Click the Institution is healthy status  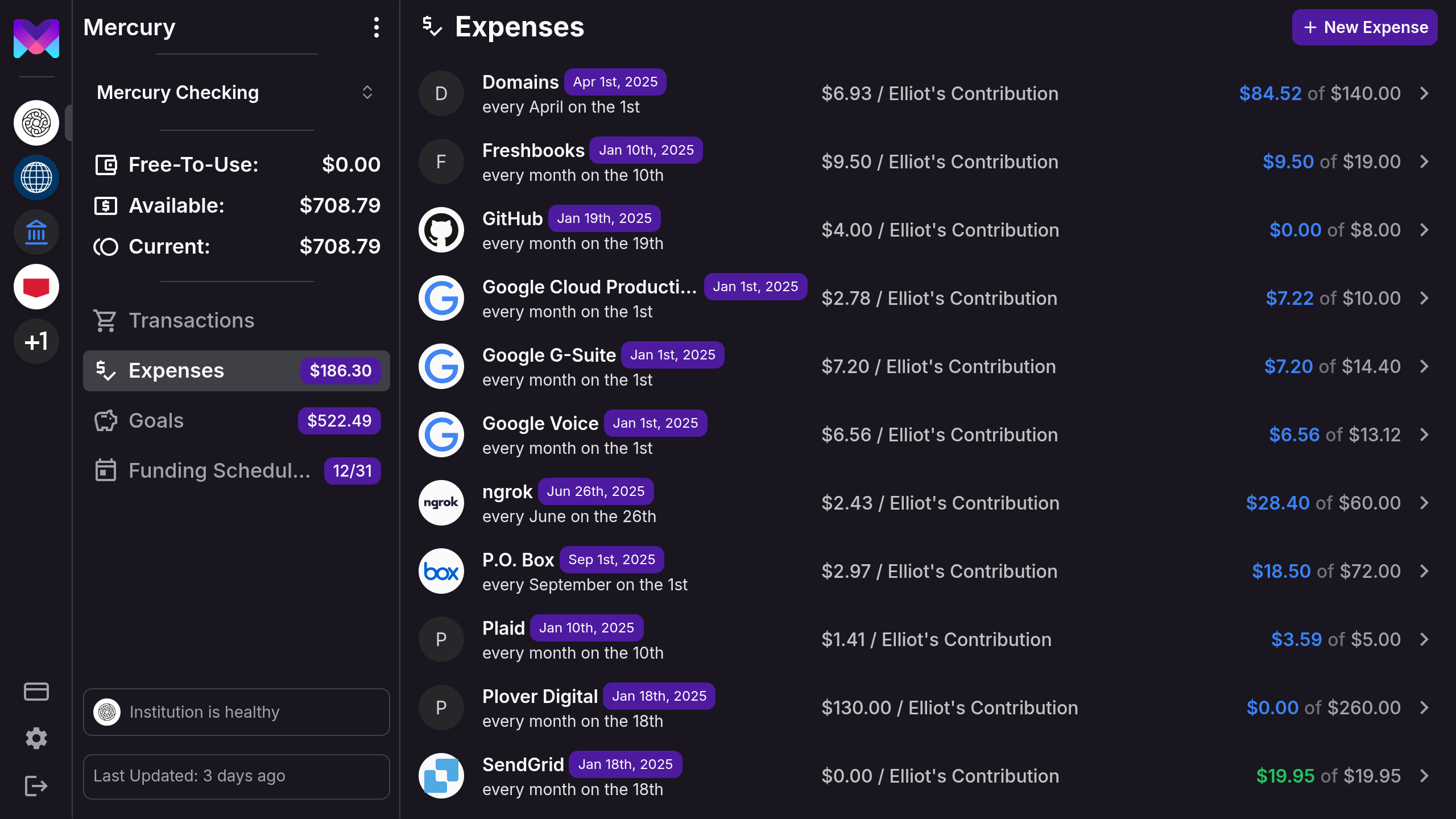pyautogui.click(x=236, y=712)
